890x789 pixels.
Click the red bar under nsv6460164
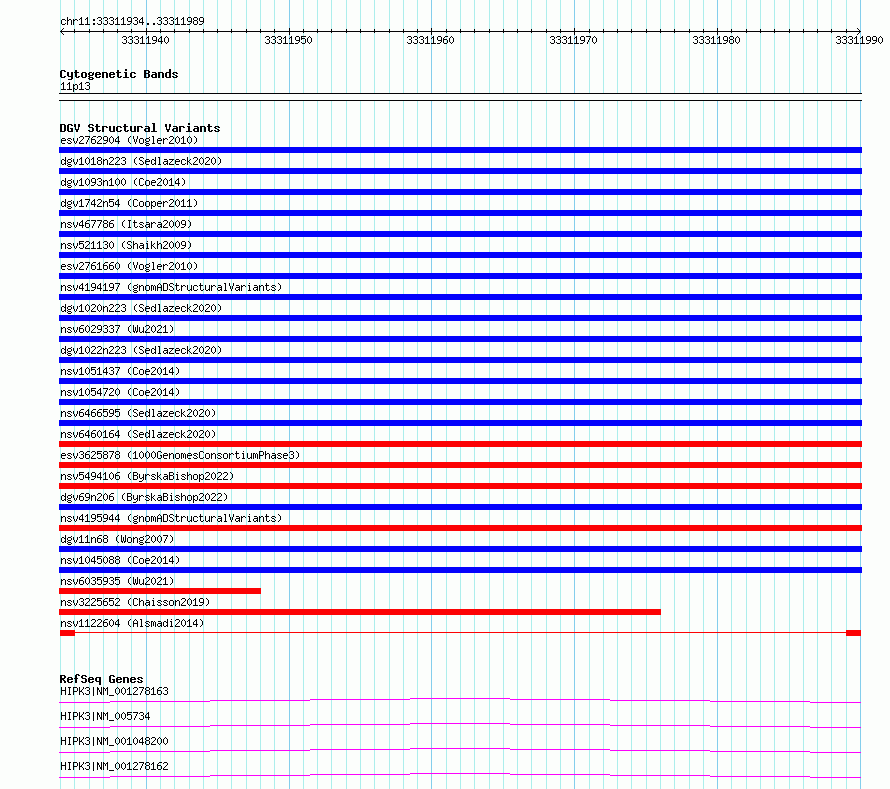tap(460, 444)
